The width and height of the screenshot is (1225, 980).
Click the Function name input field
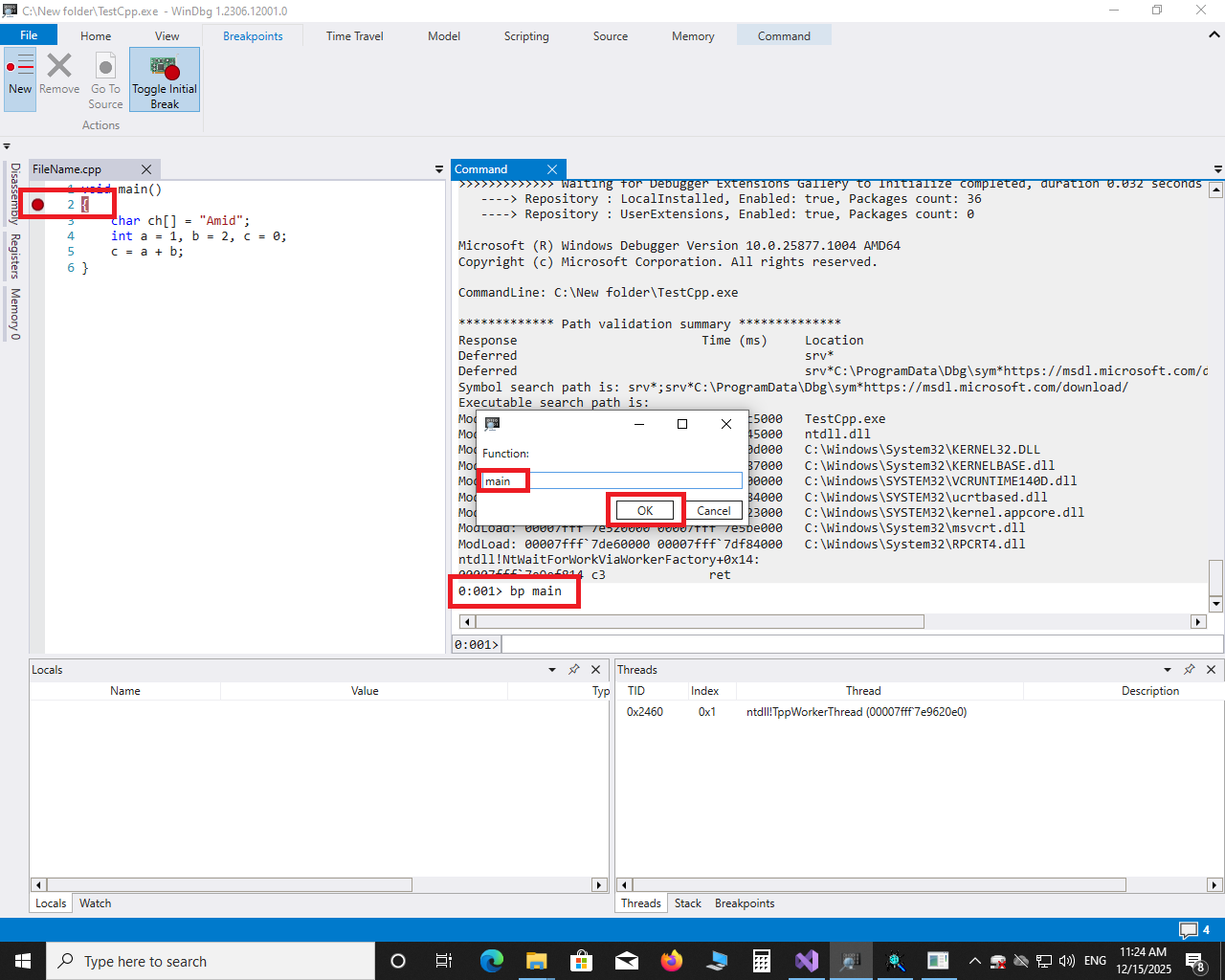pos(611,480)
